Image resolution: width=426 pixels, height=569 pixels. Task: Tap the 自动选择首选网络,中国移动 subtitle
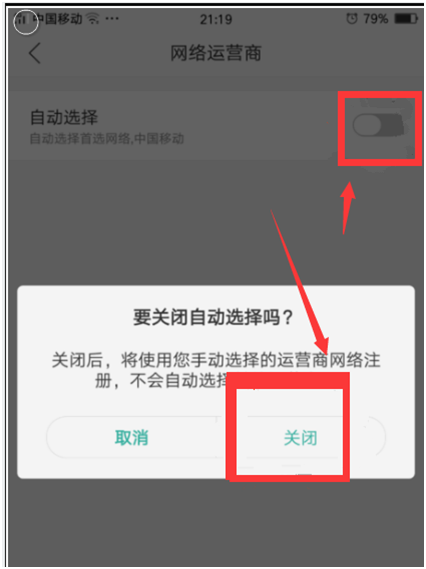tap(107, 138)
